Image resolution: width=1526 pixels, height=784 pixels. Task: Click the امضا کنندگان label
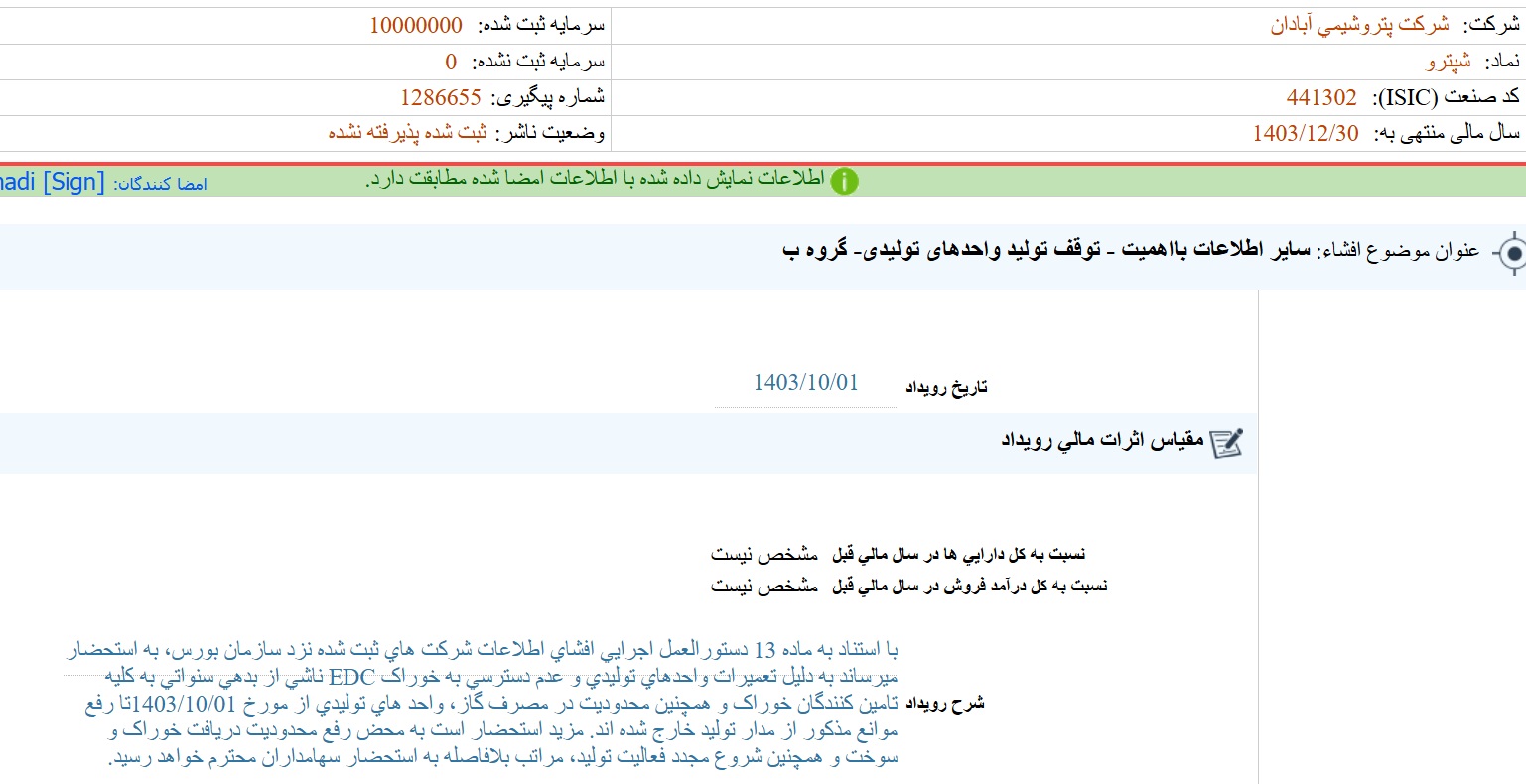click(x=160, y=184)
